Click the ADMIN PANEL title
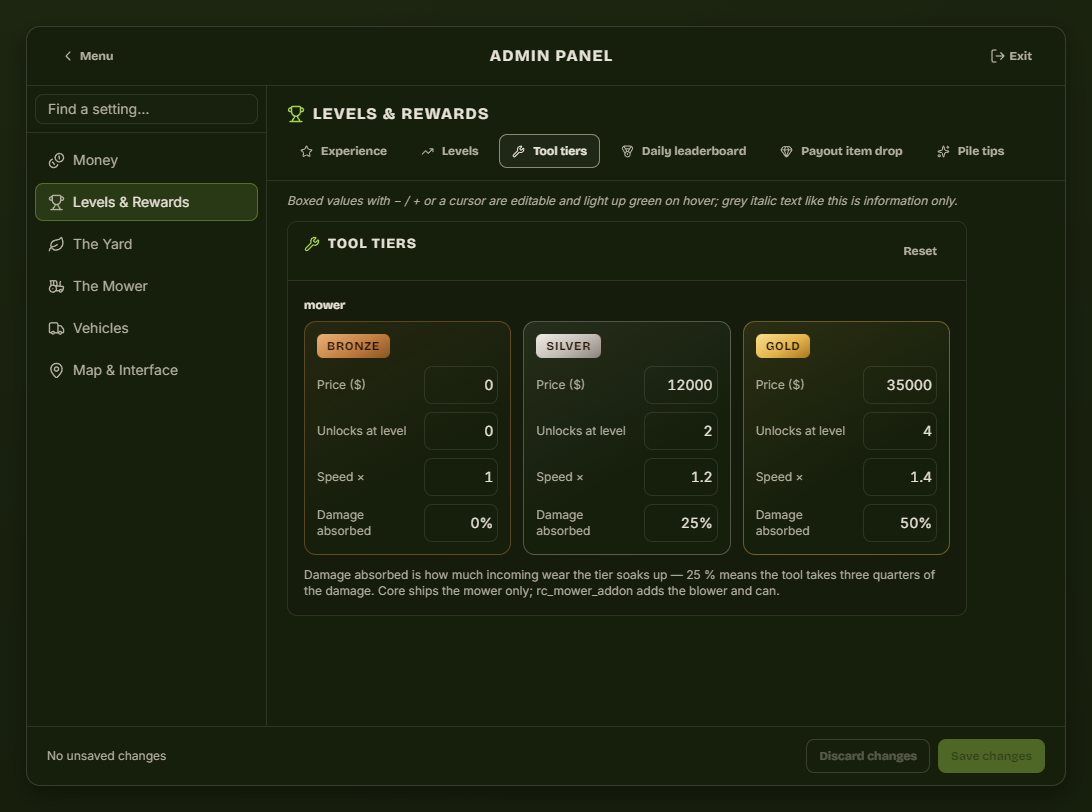Image resolution: width=1092 pixels, height=812 pixels. click(x=551, y=56)
